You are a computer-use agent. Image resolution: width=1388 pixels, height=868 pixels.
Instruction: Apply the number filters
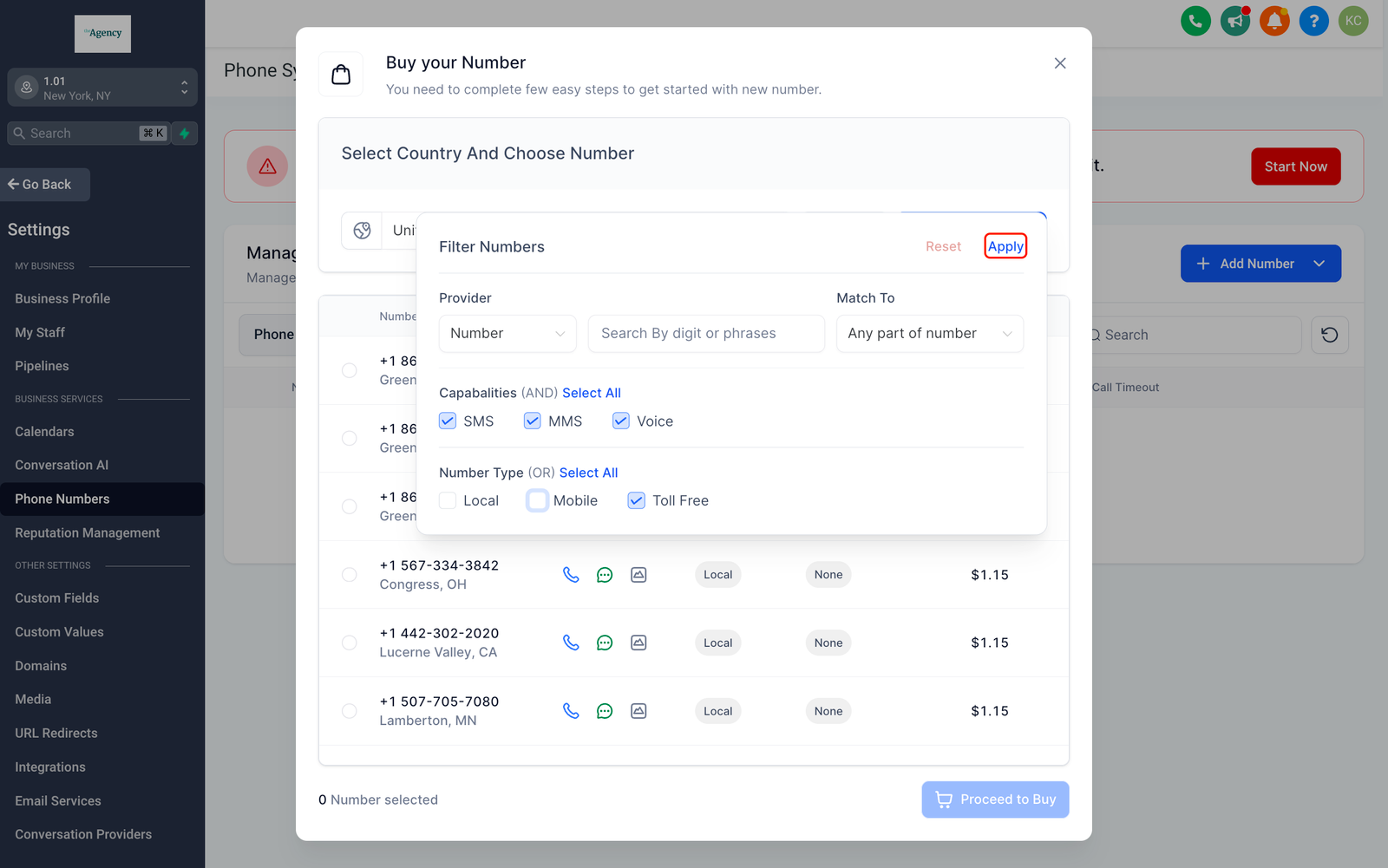pyautogui.click(x=1005, y=246)
